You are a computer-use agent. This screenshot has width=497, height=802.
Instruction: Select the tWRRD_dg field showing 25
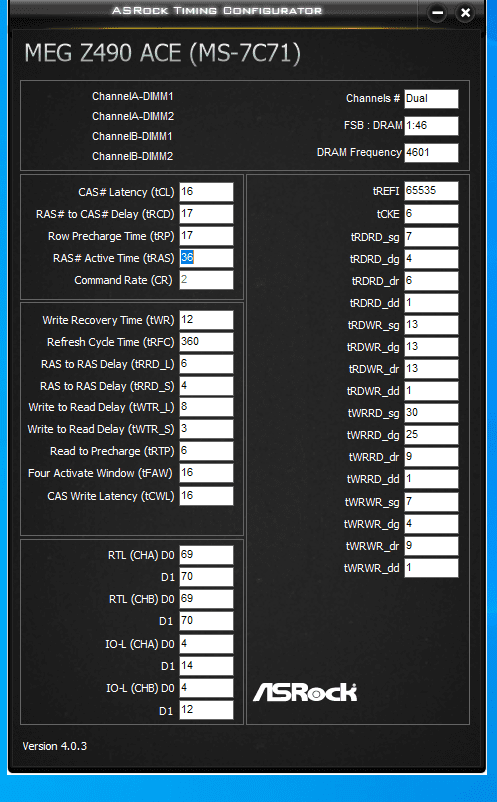coord(431,435)
